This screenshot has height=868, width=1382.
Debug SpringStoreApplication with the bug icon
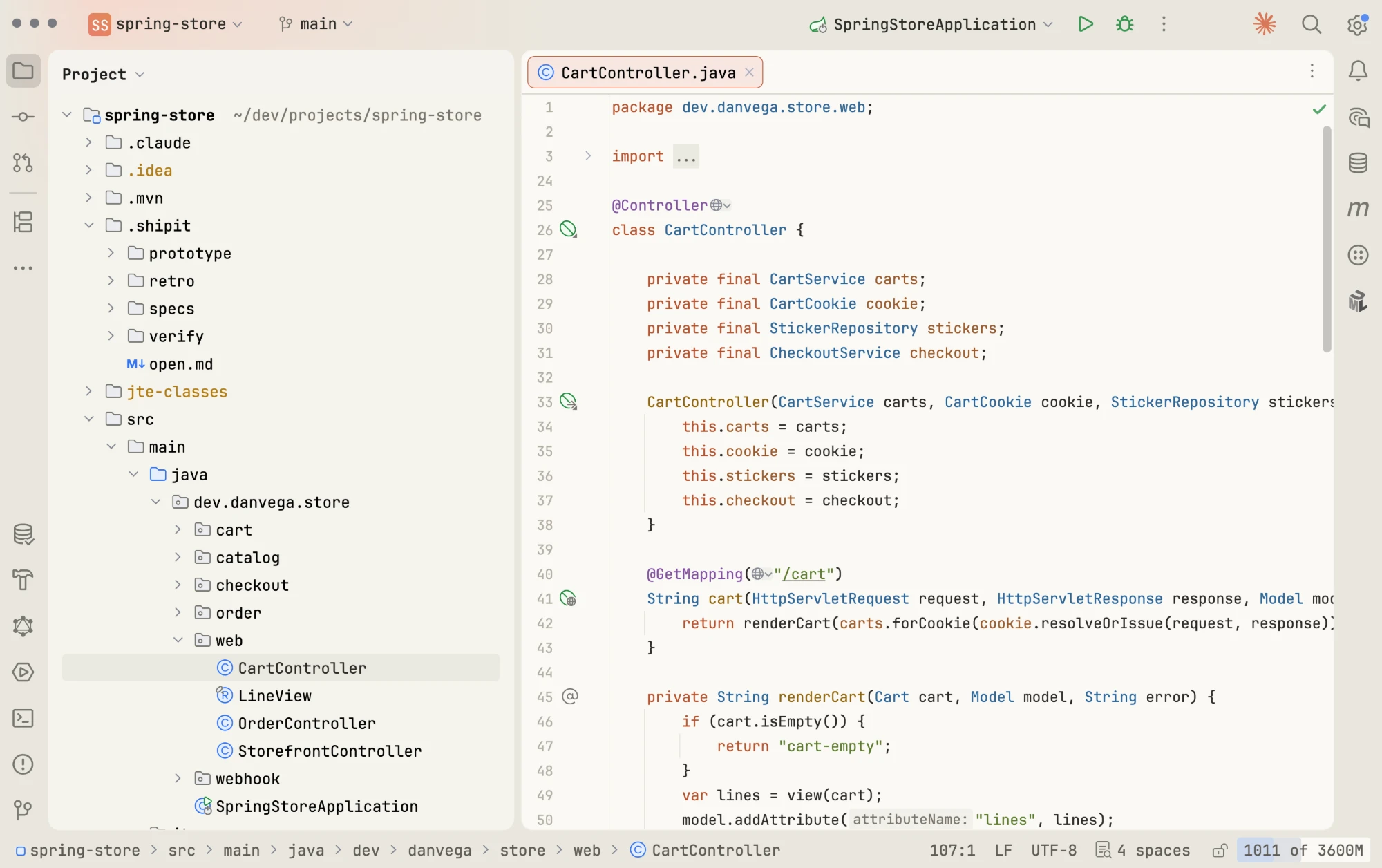tap(1125, 24)
